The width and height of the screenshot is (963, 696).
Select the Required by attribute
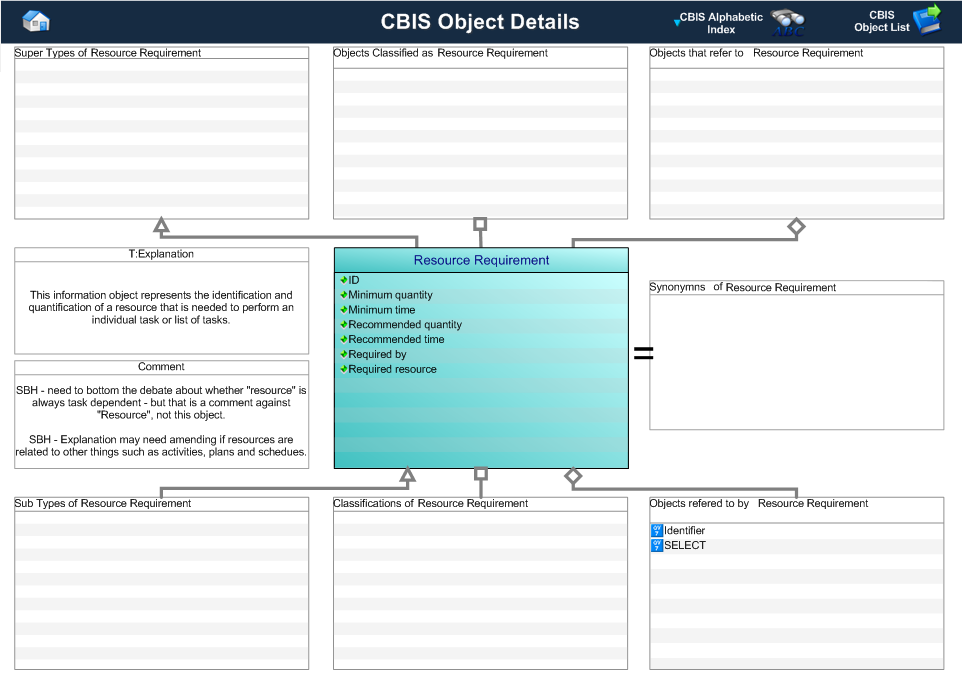pos(377,354)
